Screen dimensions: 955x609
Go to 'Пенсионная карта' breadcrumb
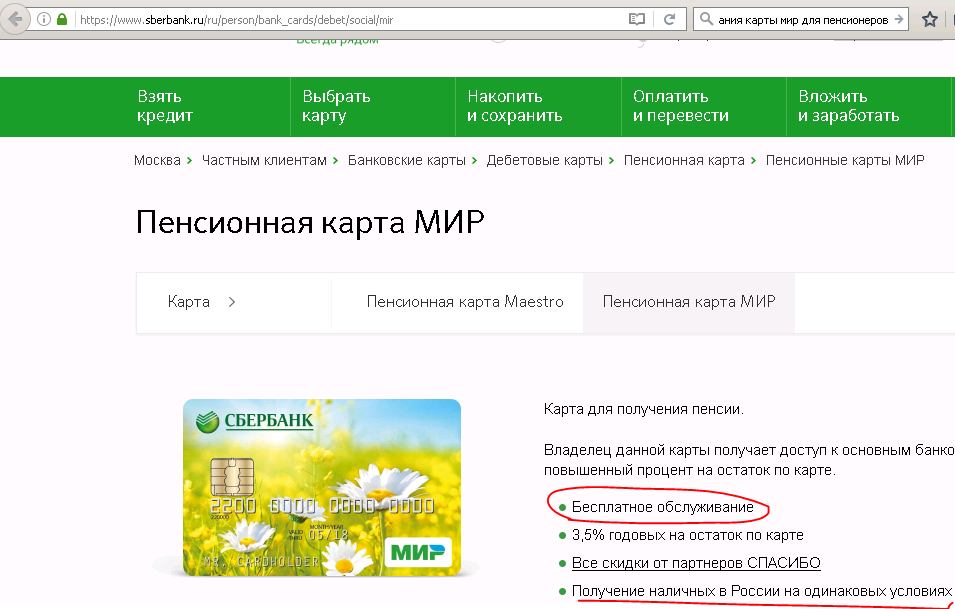[x=684, y=160]
